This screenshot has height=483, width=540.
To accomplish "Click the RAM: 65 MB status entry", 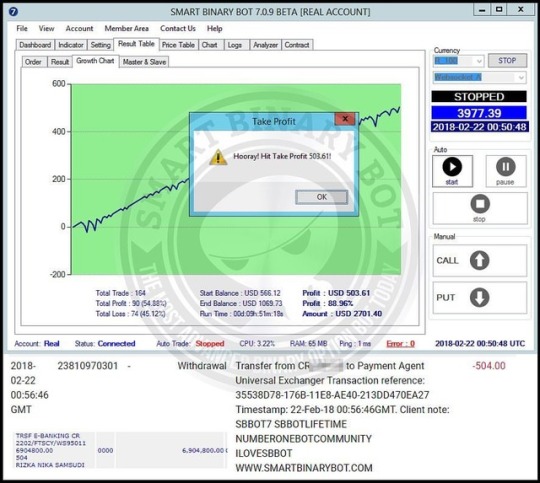I will point(309,343).
